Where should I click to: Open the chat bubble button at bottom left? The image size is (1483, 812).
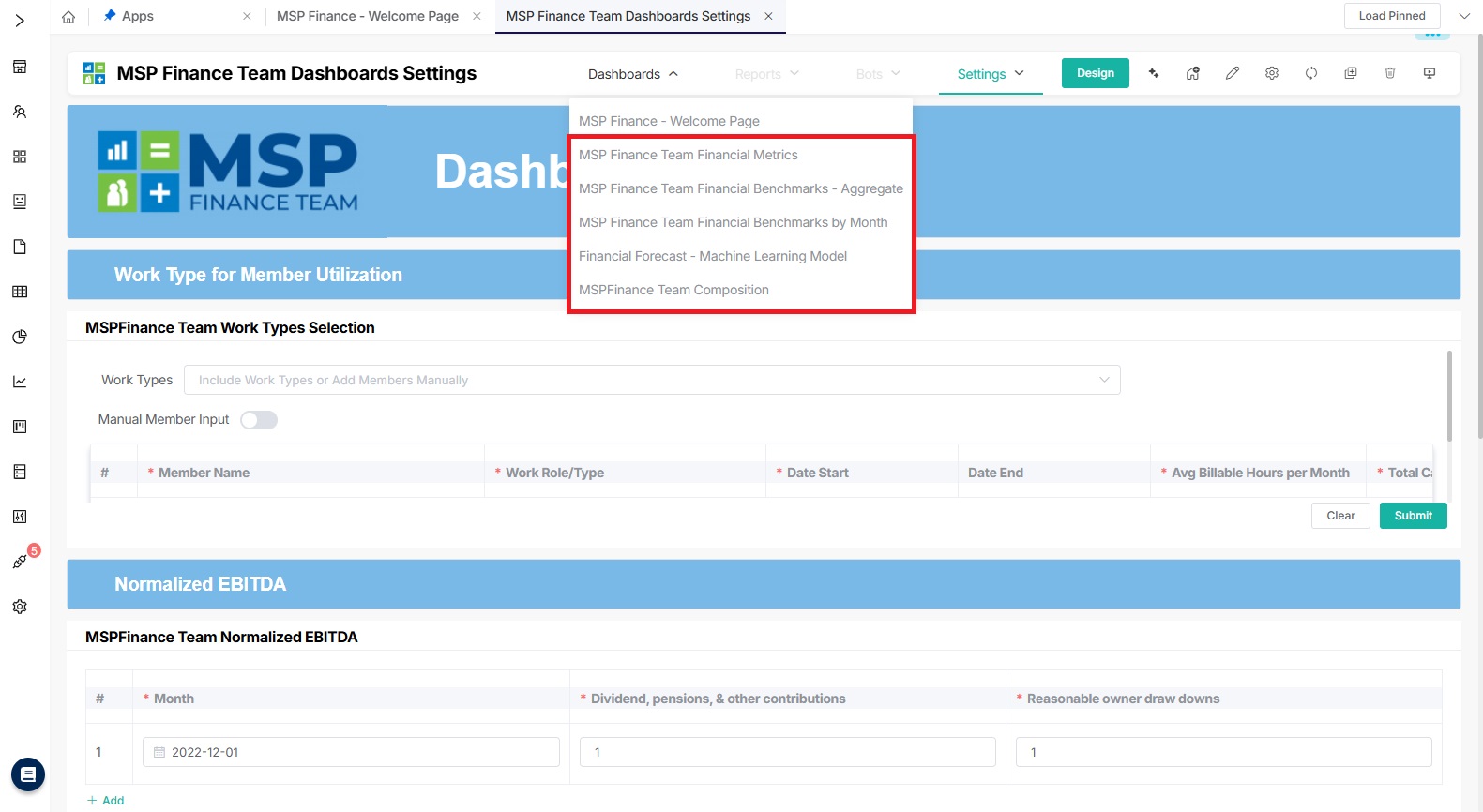click(x=28, y=774)
